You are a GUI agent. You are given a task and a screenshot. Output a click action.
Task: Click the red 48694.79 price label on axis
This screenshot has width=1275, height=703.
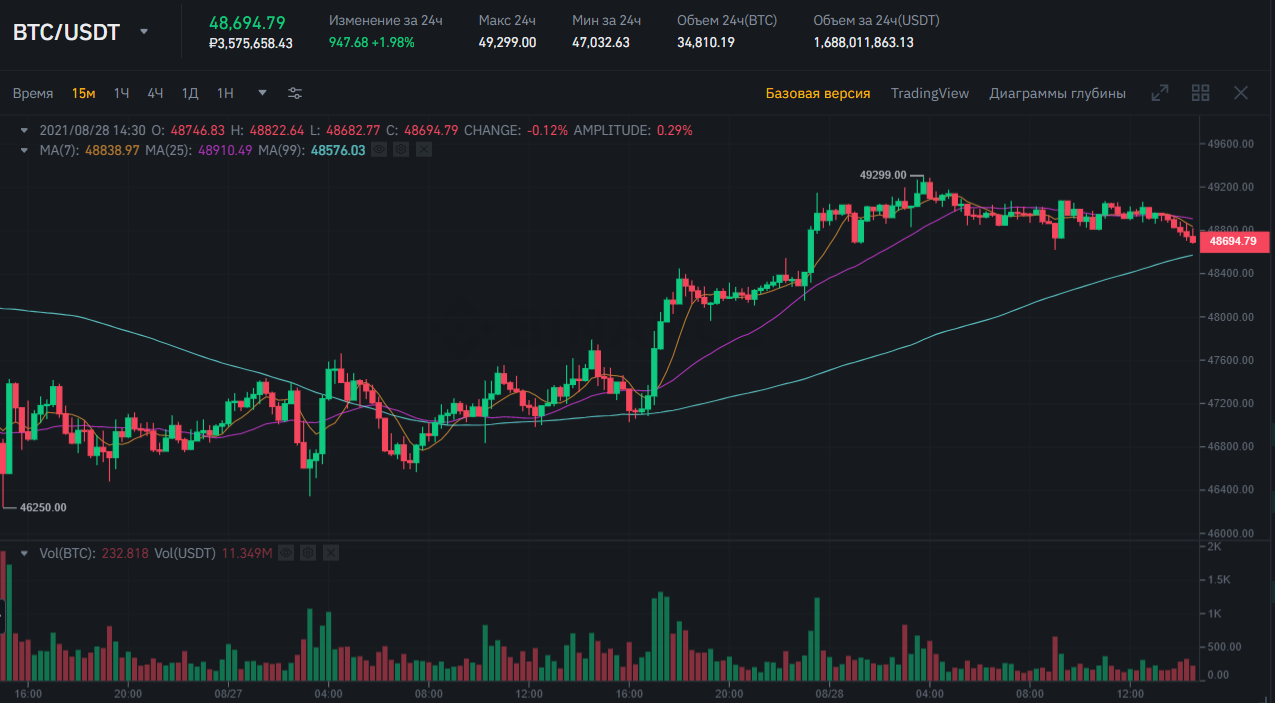(x=1236, y=241)
